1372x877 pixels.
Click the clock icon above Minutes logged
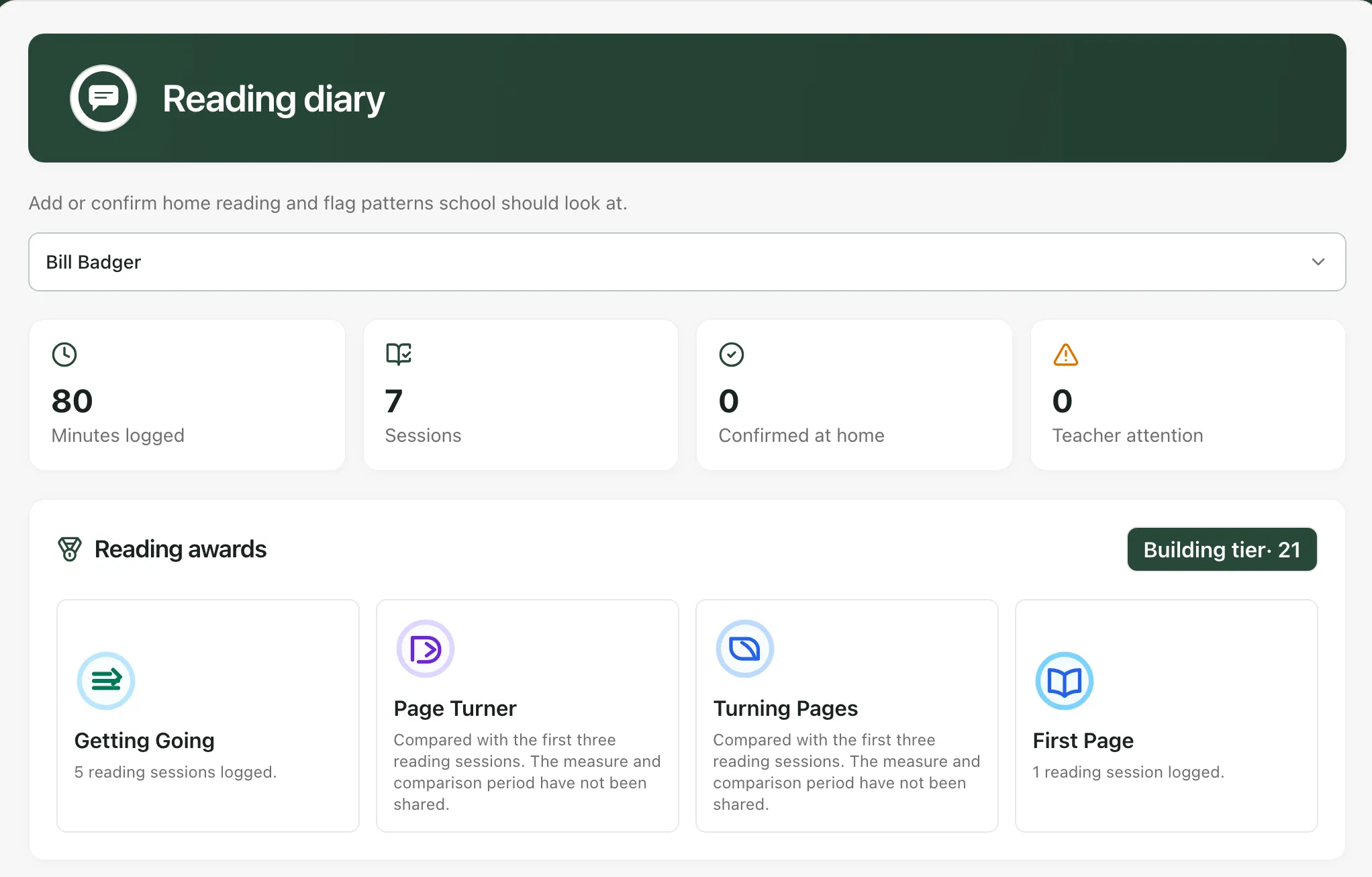pos(64,355)
